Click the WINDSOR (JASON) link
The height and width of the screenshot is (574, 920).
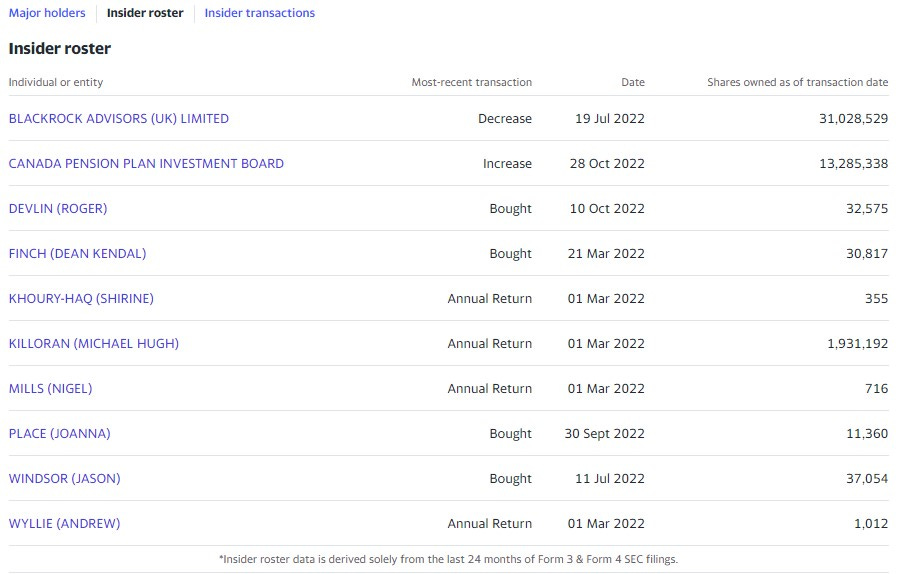(x=65, y=478)
